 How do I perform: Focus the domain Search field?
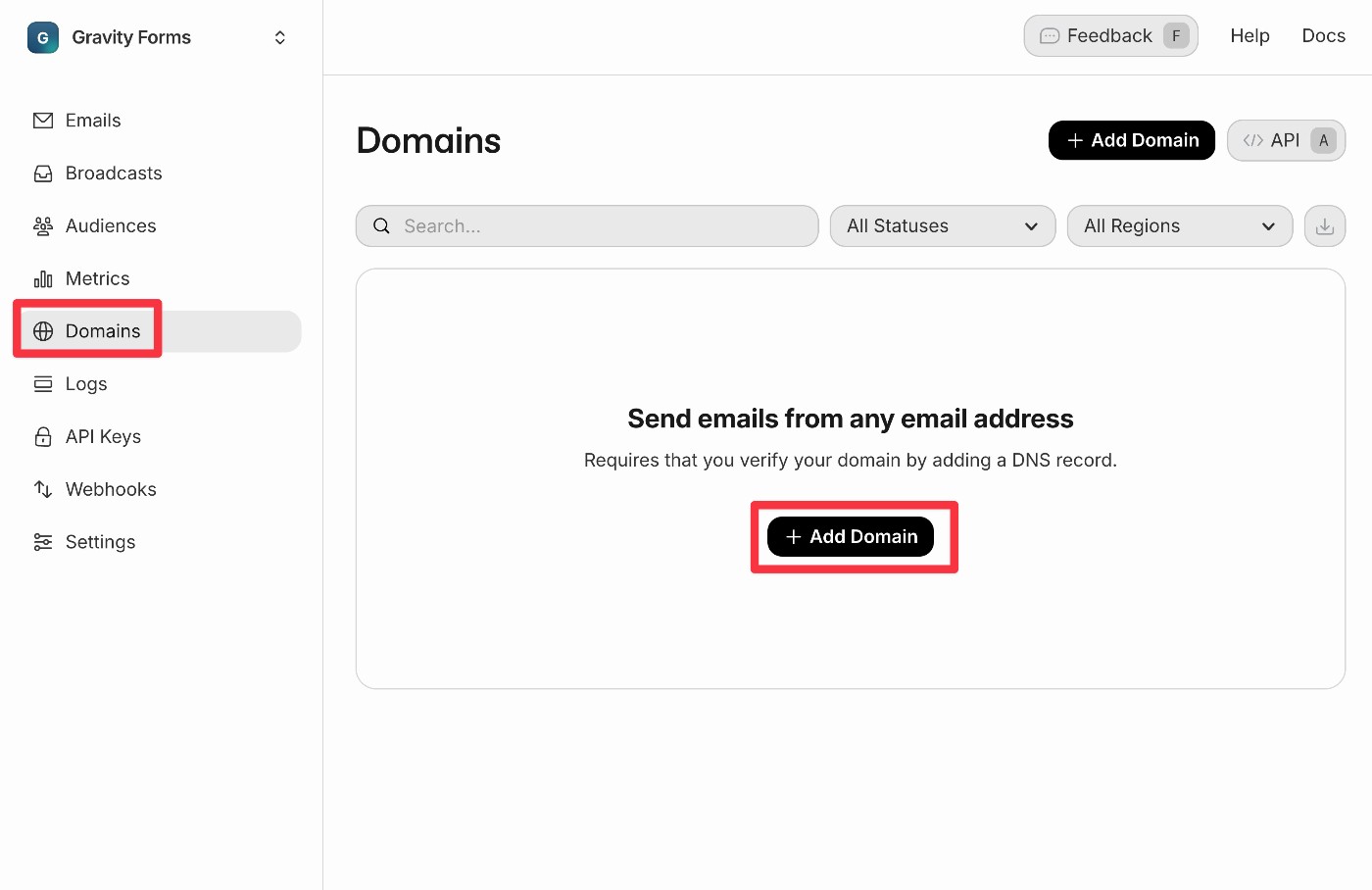point(598,226)
